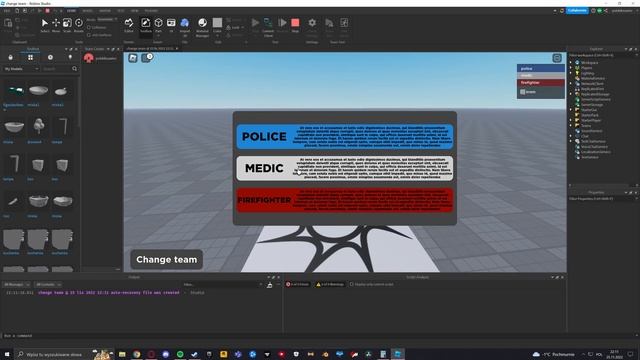This screenshot has width=640, height=360.
Task: Open the My Models dropdown in Toolbox
Action: [x=21, y=69]
